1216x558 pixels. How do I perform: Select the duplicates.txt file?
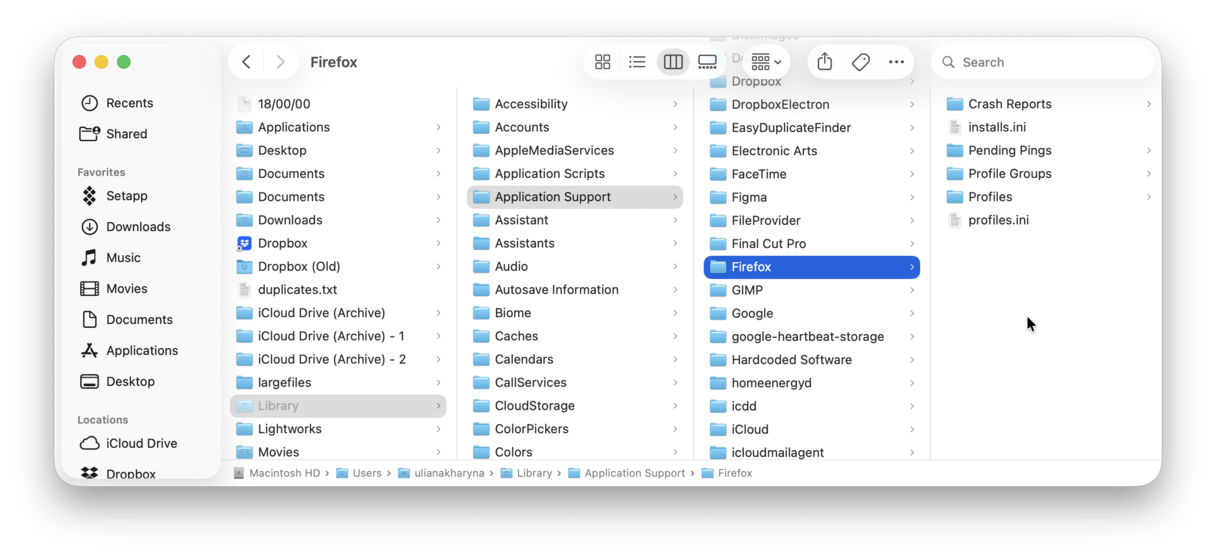tap(338, 290)
